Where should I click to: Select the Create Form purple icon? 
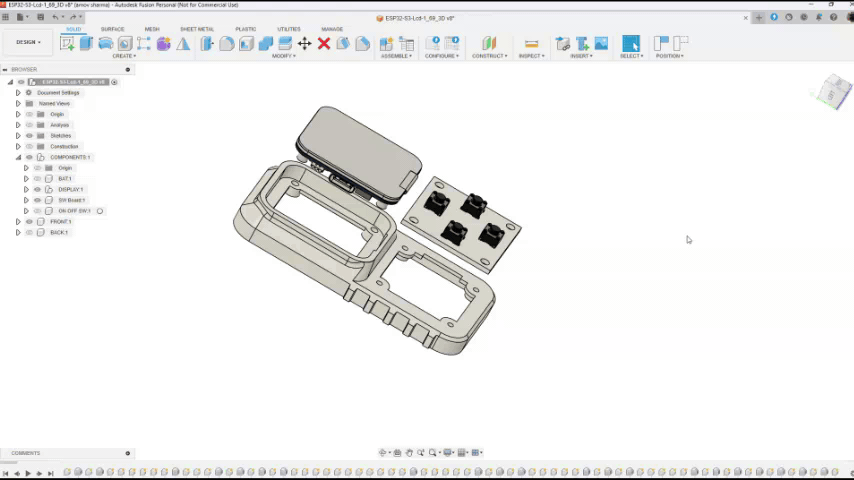point(163,44)
